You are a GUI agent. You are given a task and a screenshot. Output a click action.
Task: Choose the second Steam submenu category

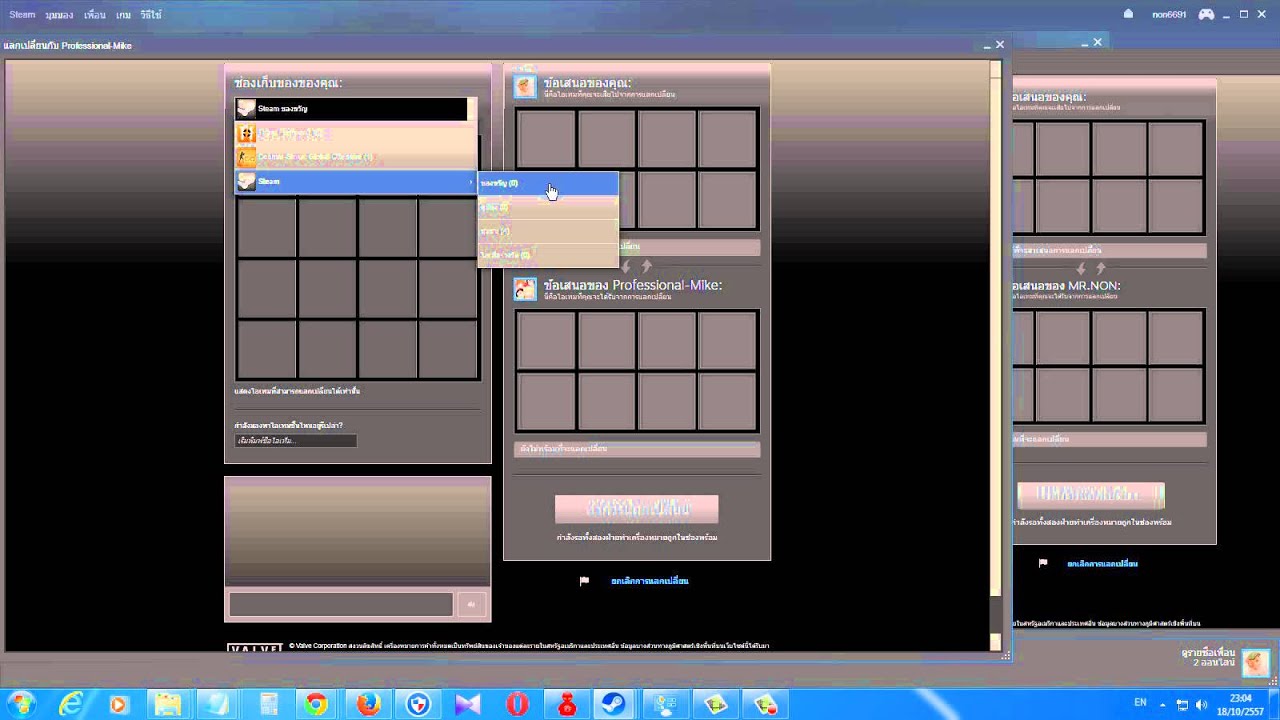click(547, 207)
